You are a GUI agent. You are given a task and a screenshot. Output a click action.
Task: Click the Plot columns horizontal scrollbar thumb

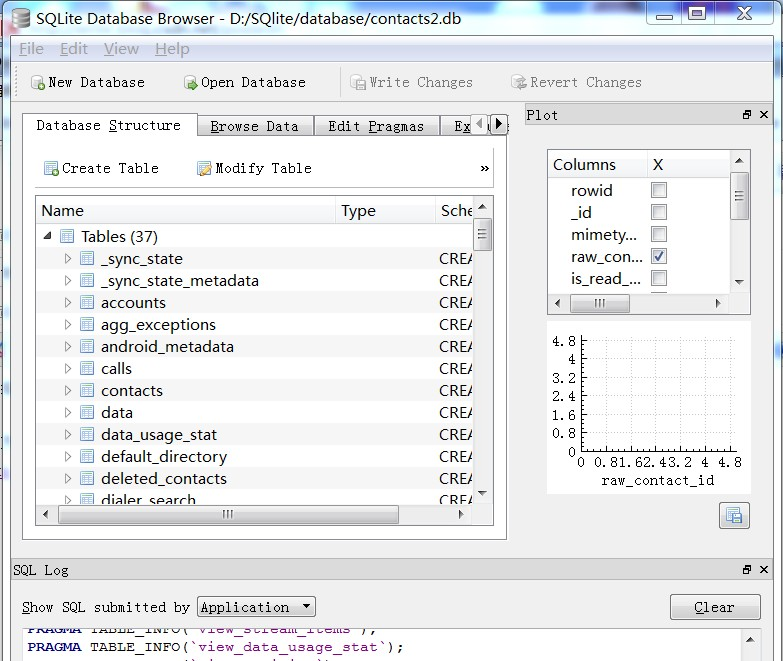pos(600,303)
